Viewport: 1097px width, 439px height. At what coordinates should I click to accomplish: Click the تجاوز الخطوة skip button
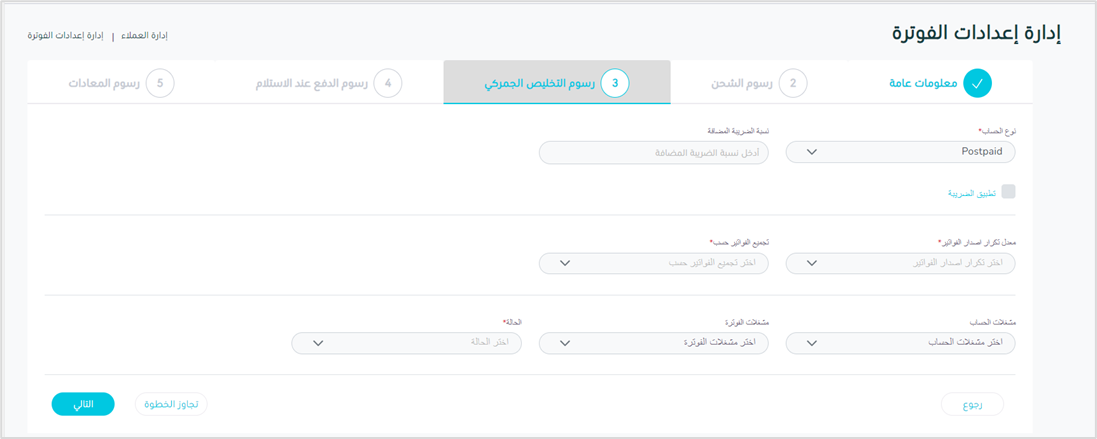[x=171, y=404]
